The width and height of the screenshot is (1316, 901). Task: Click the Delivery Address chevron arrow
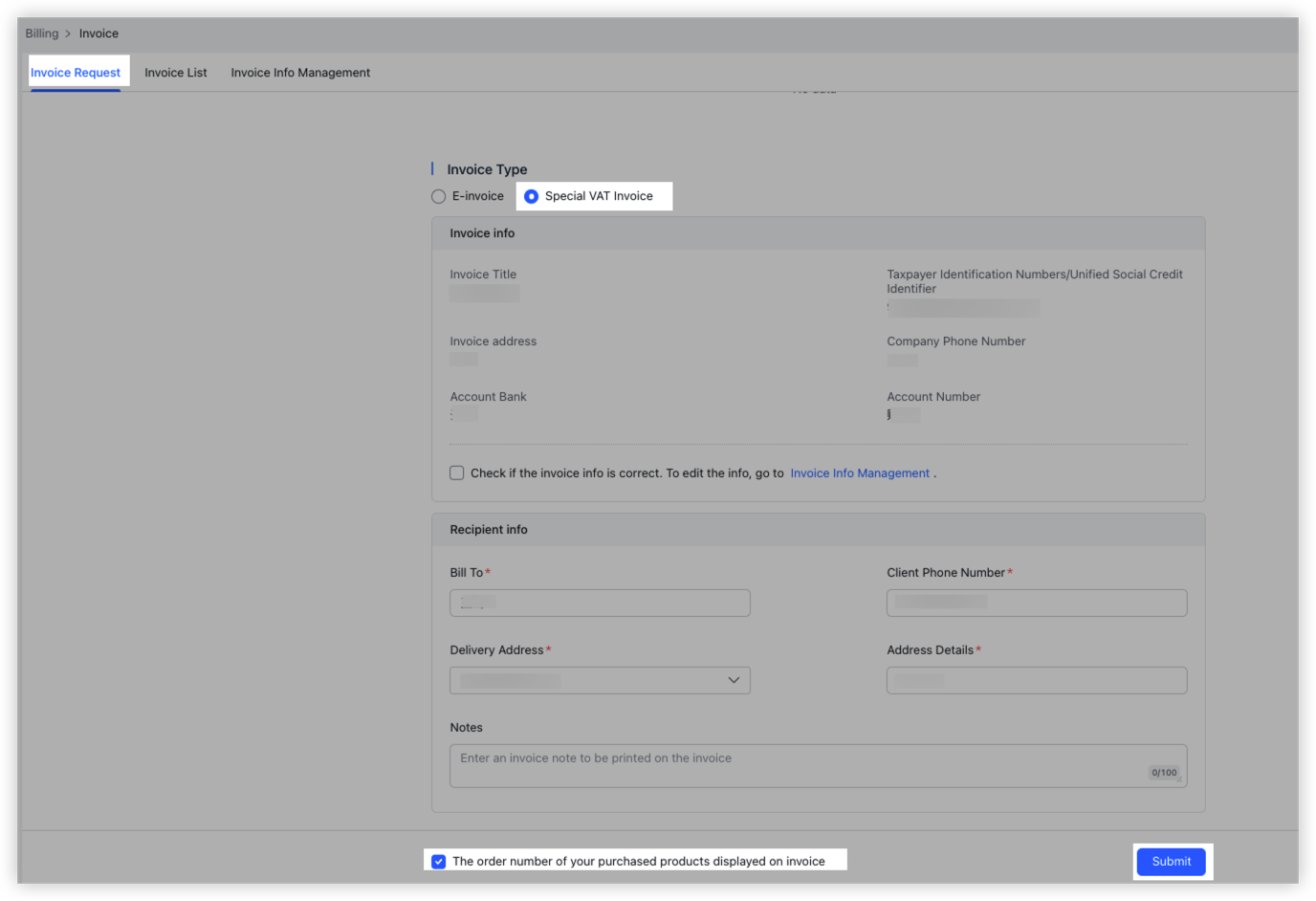[734, 680]
